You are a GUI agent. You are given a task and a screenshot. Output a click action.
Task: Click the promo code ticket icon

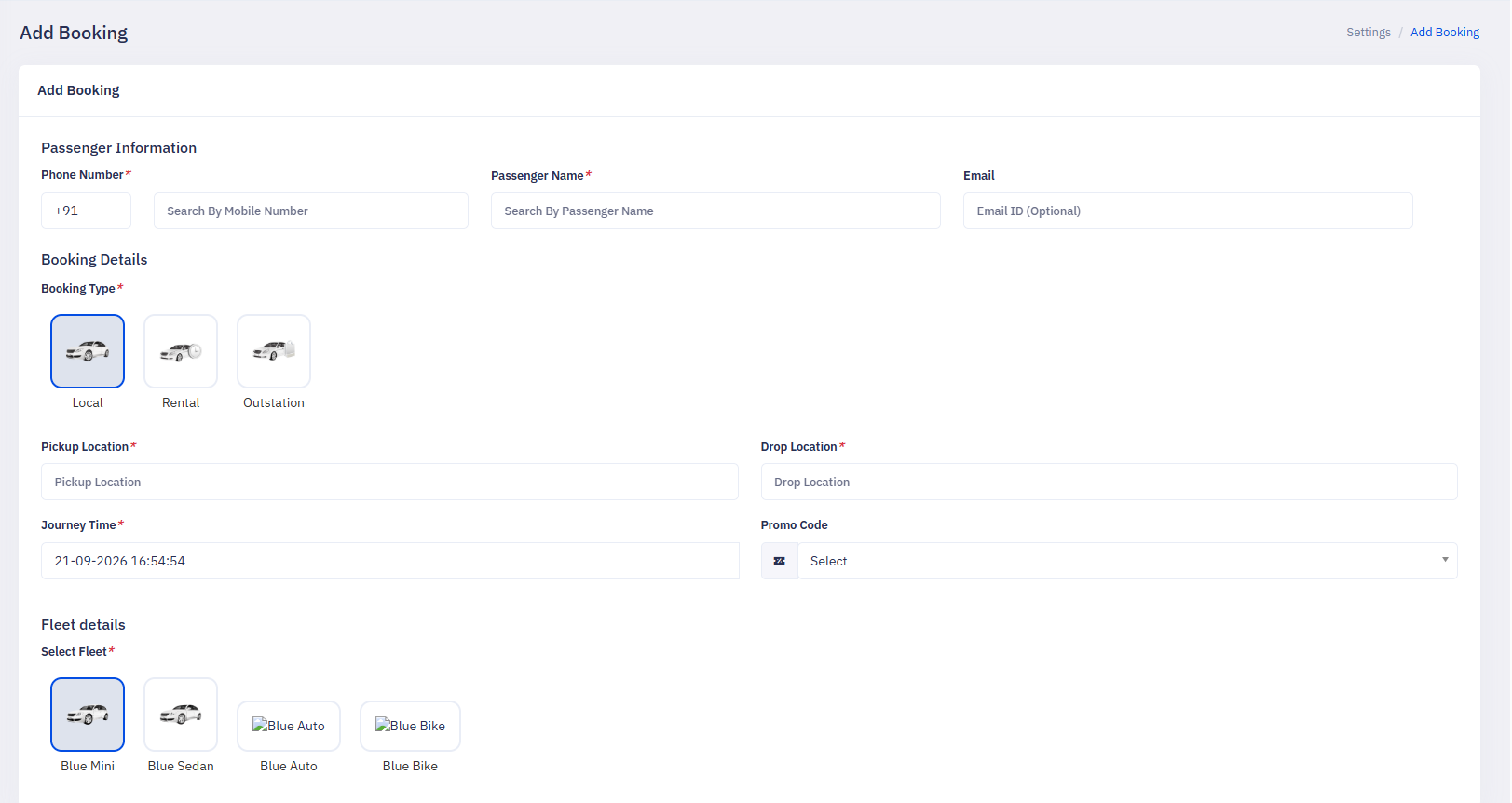(780, 561)
